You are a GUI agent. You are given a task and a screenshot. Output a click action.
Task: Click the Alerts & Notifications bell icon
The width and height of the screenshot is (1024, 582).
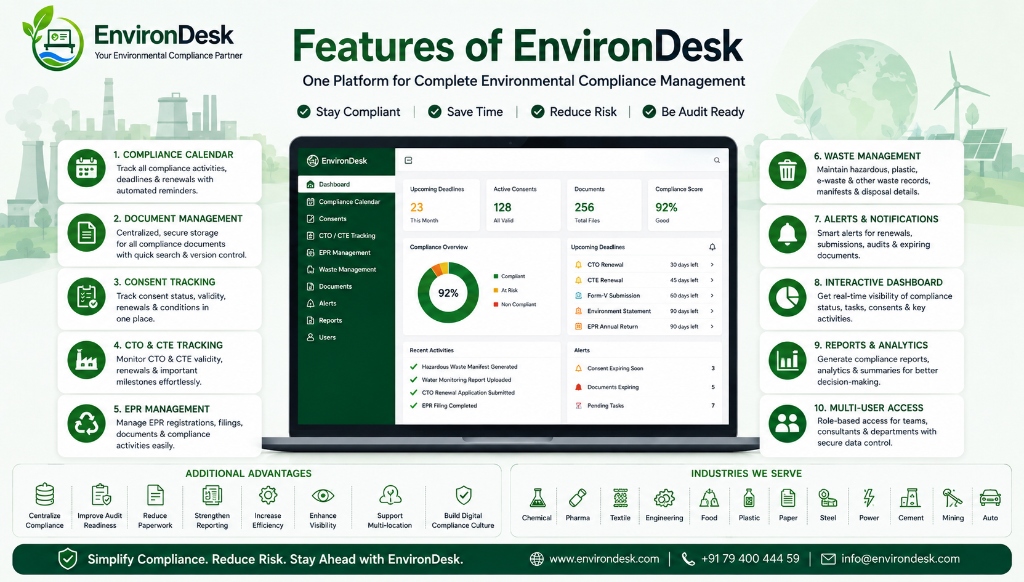point(787,234)
